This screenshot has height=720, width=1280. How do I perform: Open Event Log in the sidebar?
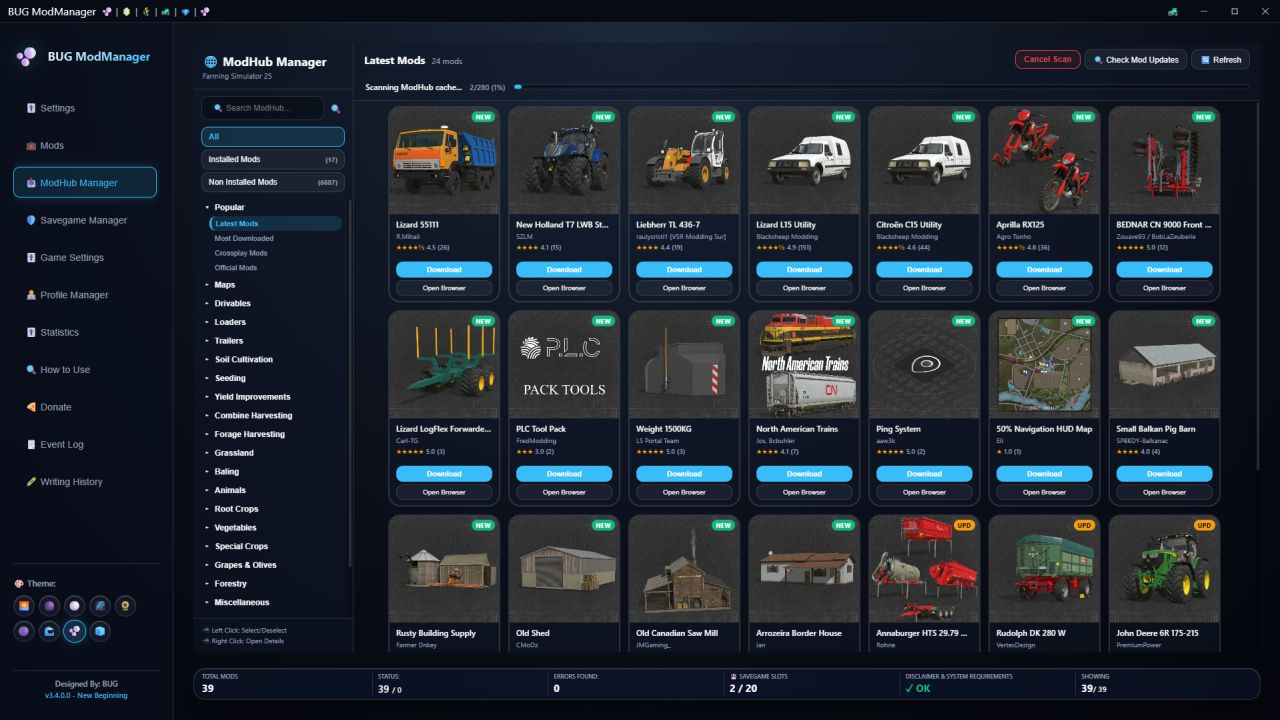click(x=85, y=444)
